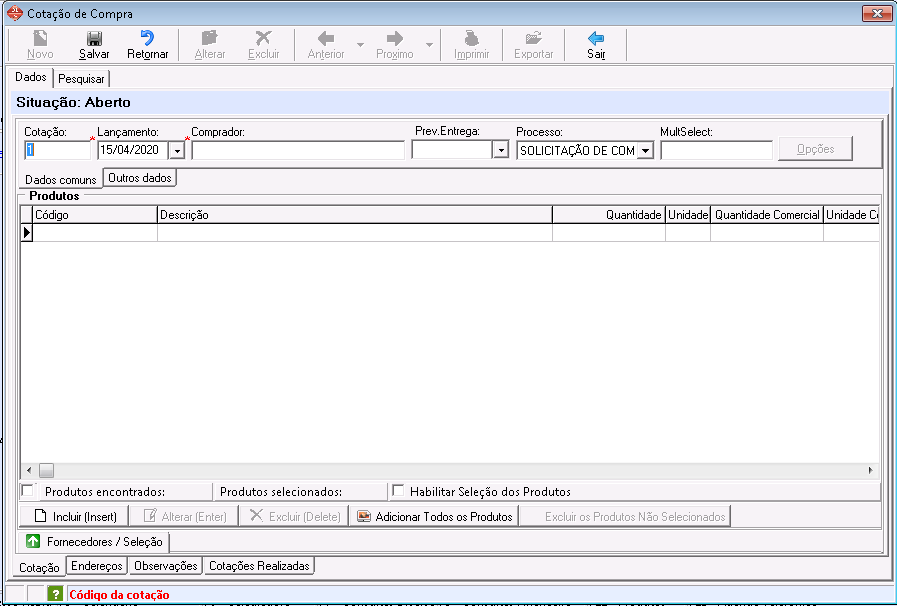Screen dimensions: 897x606
Task: Click into the Comprador field
Action: coord(297,150)
